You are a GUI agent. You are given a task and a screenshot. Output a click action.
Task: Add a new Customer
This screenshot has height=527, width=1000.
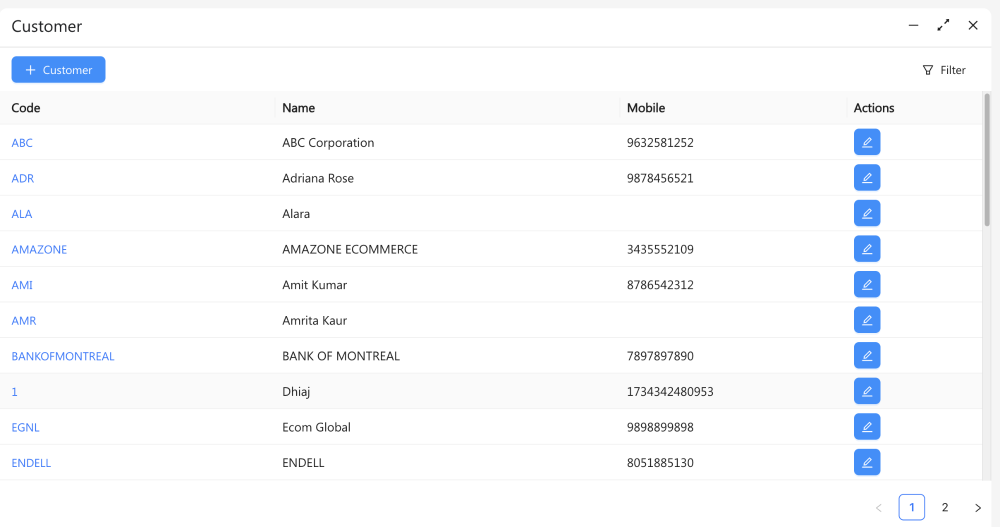pos(58,70)
